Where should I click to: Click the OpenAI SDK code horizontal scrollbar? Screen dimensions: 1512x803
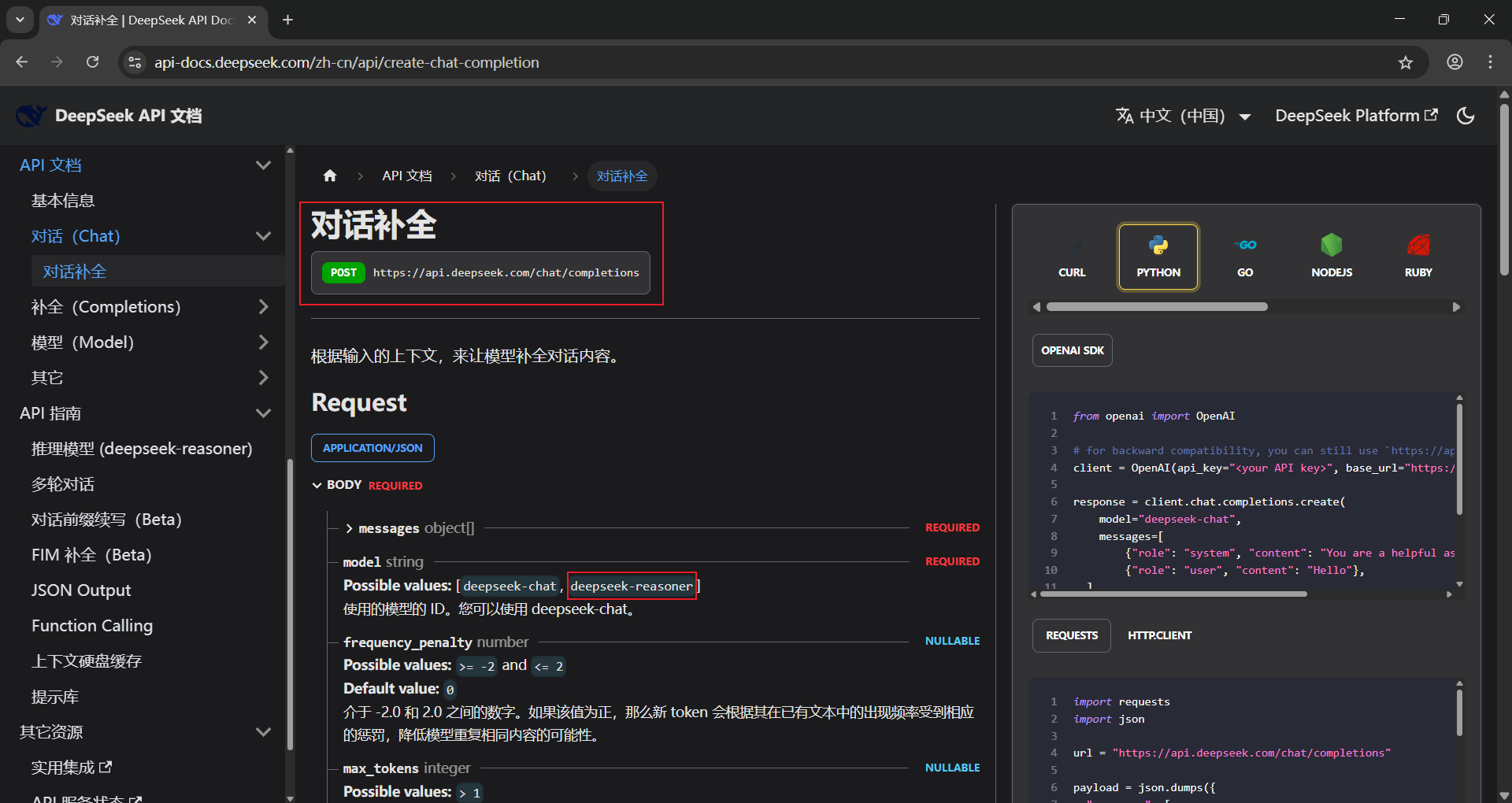click(1173, 594)
